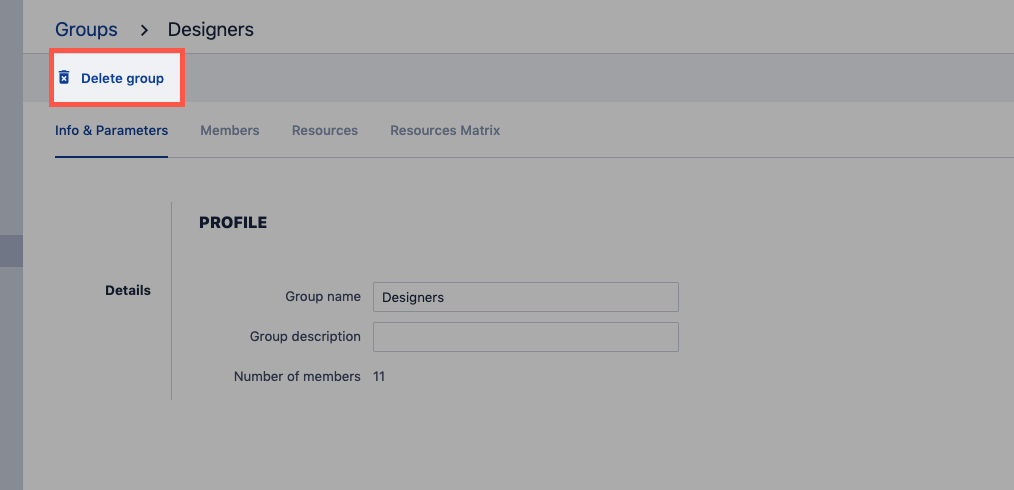Select the Details section label
This screenshot has height=490, width=1014.
128,291
